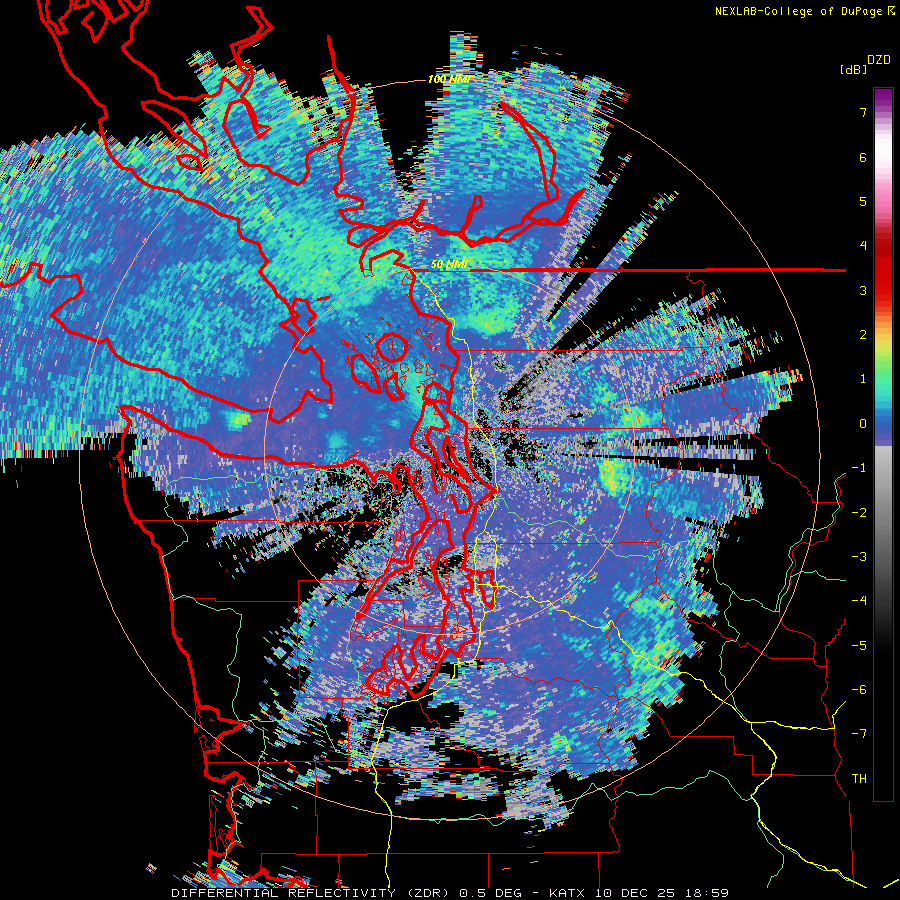The width and height of the screenshot is (900, 900).
Task: Click the -6 value on color scale
Action: (859, 690)
